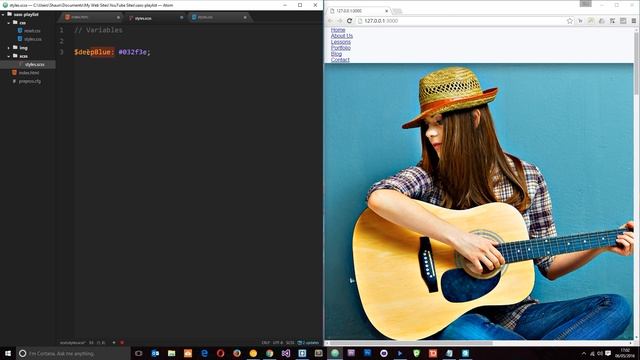Expand the img folder in tree
This screenshot has width=640, height=360.
[x=9, y=48]
